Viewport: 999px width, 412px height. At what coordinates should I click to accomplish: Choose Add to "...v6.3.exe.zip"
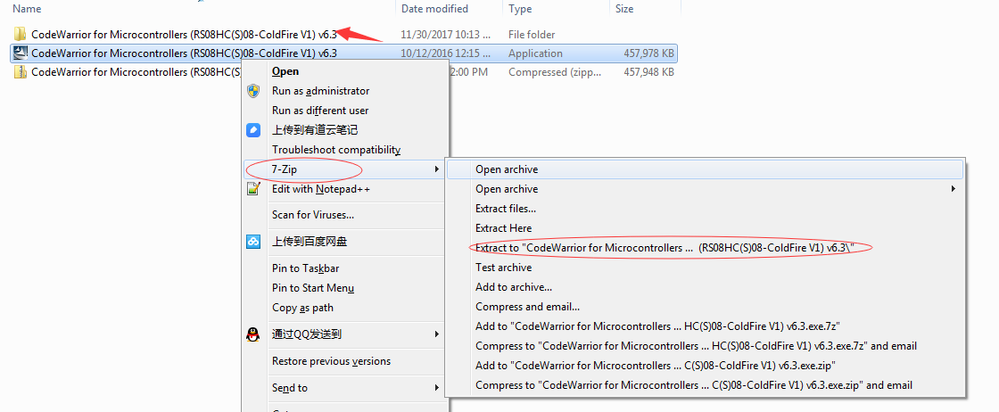point(656,366)
